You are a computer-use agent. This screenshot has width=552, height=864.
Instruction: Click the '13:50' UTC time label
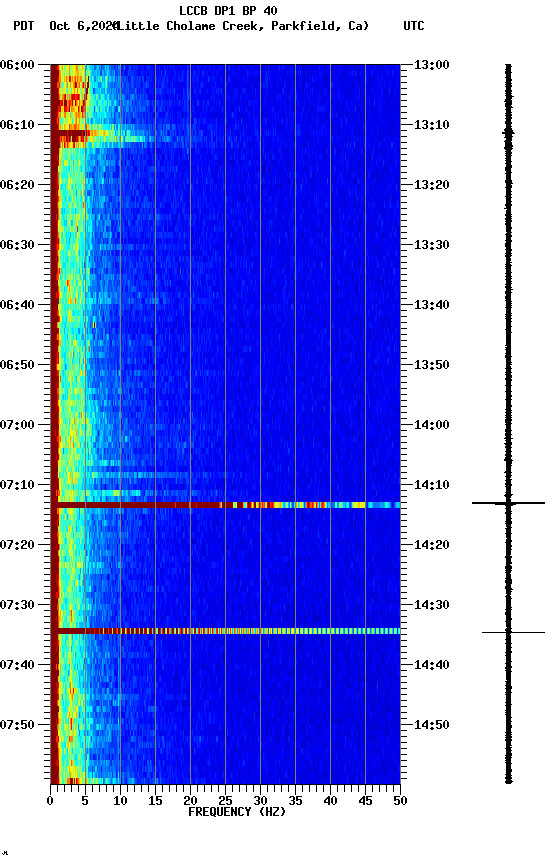click(x=432, y=365)
